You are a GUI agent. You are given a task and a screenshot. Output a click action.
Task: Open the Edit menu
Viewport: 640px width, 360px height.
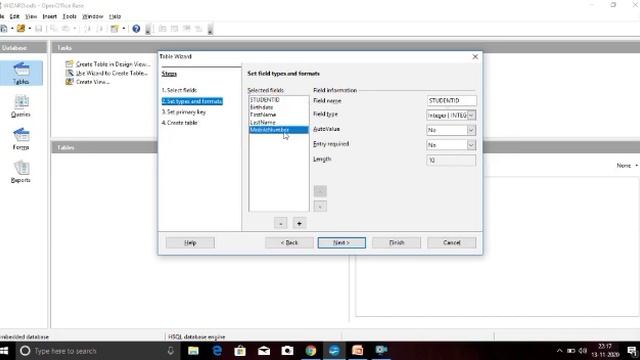[x=15, y=16]
